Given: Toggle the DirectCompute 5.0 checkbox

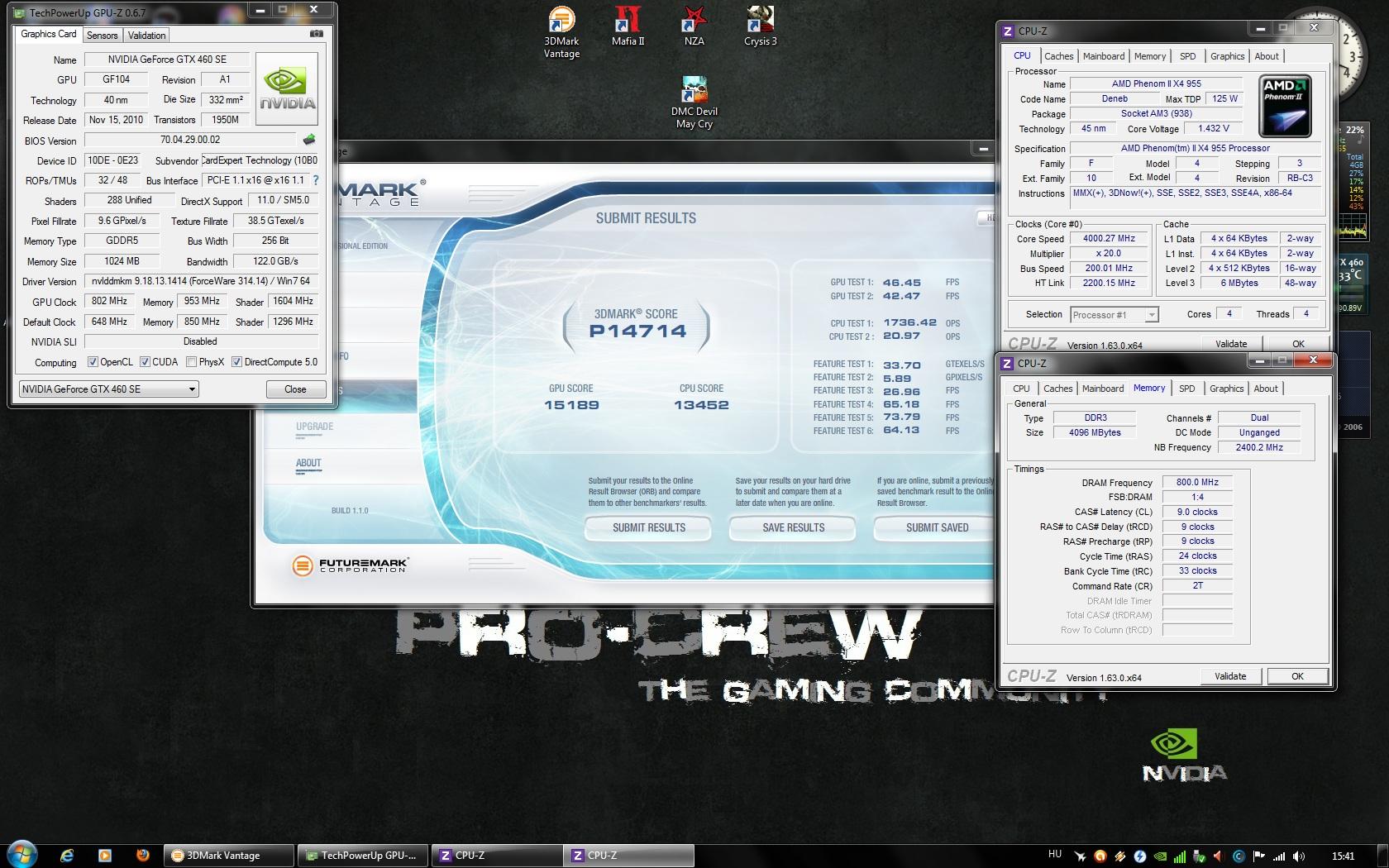Looking at the screenshot, I should pos(236,362).
